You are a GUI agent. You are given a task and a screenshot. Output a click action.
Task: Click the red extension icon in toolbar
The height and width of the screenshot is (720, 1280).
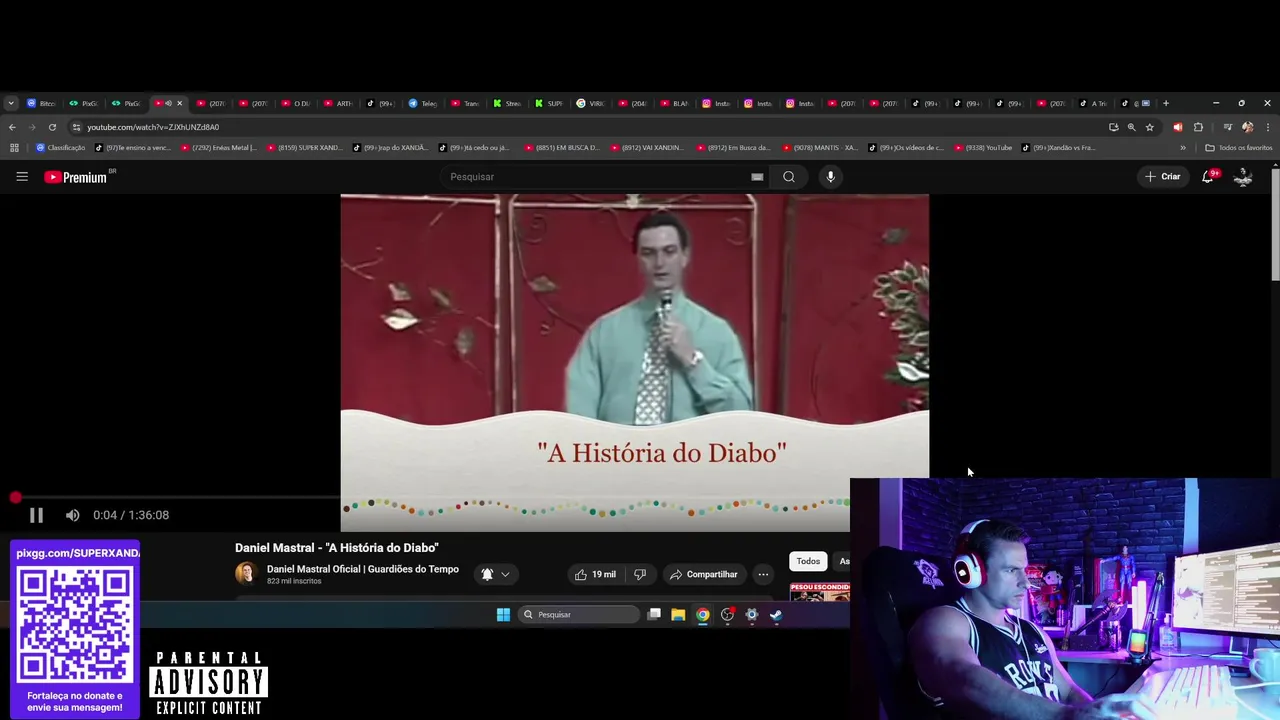click(x=1177, y=127)
